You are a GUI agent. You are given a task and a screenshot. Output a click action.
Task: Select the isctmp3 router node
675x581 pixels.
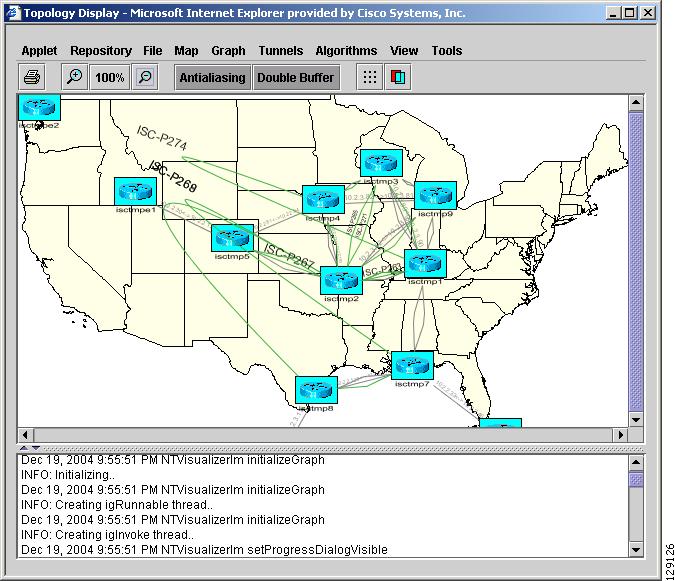click(381, 163)
